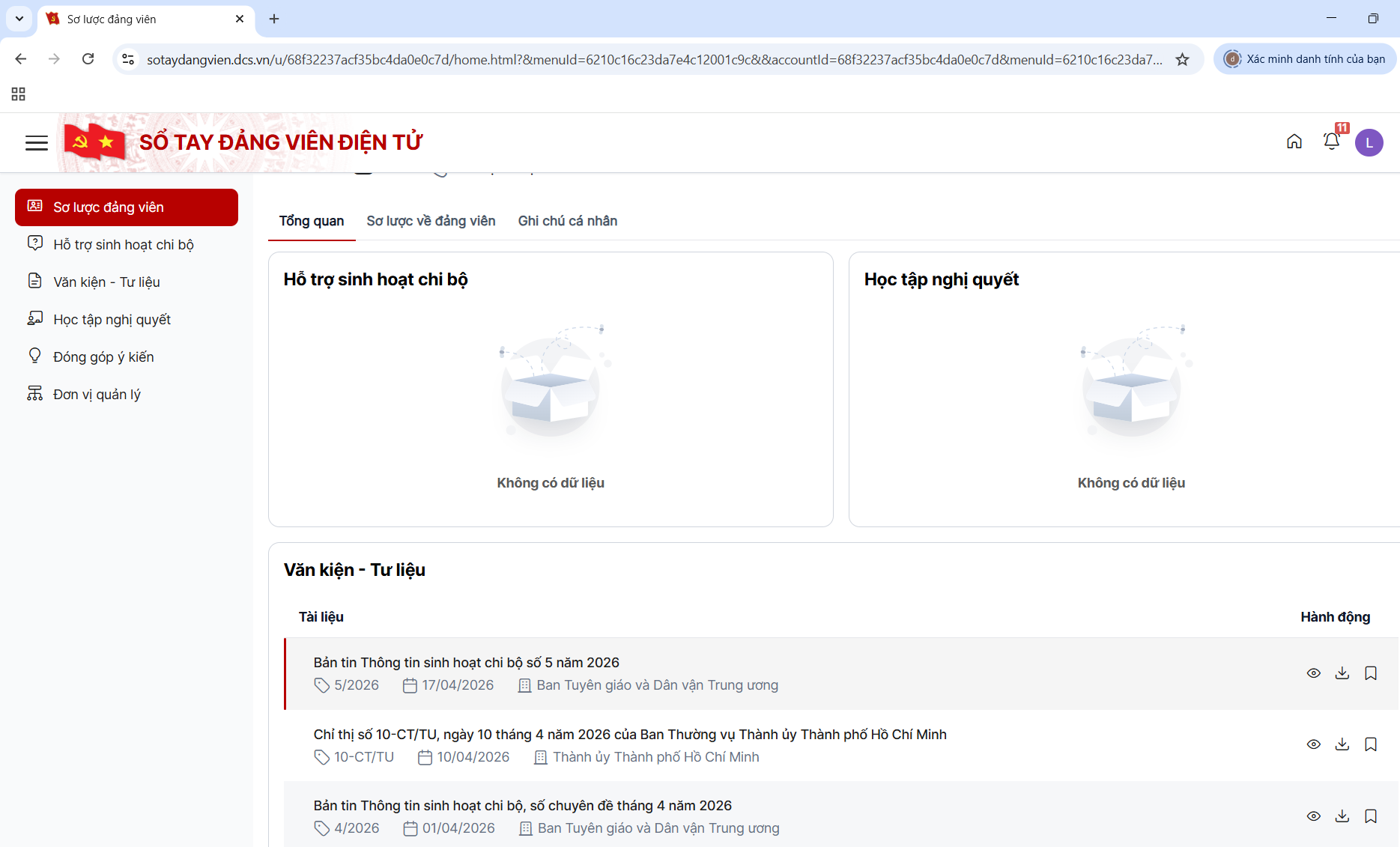Download Chỉ thị số 10-CT/TU document
Viewport: 1400px width, 847px height.
point(1342,744)
